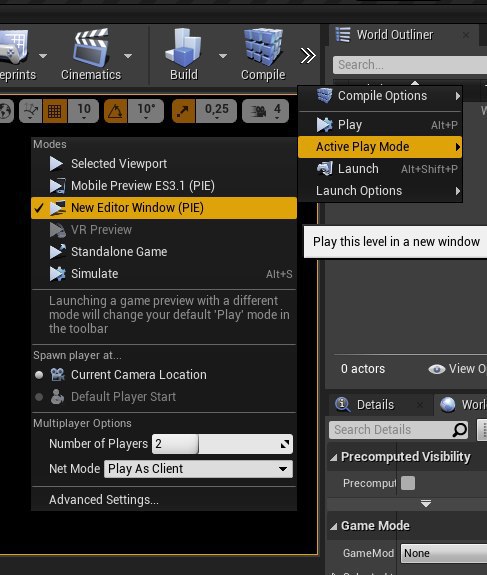Click the World Outliner list icon

coord(343,35)
